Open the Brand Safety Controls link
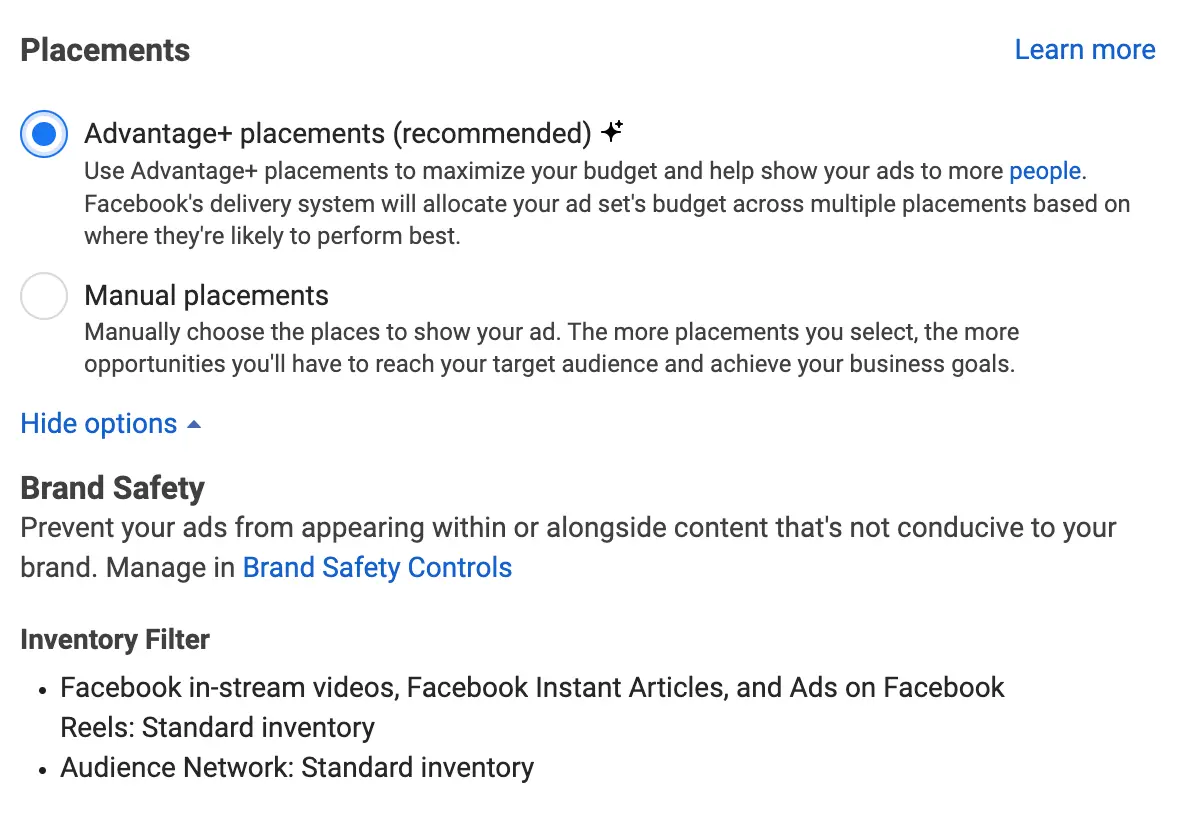 pos(377,568)
